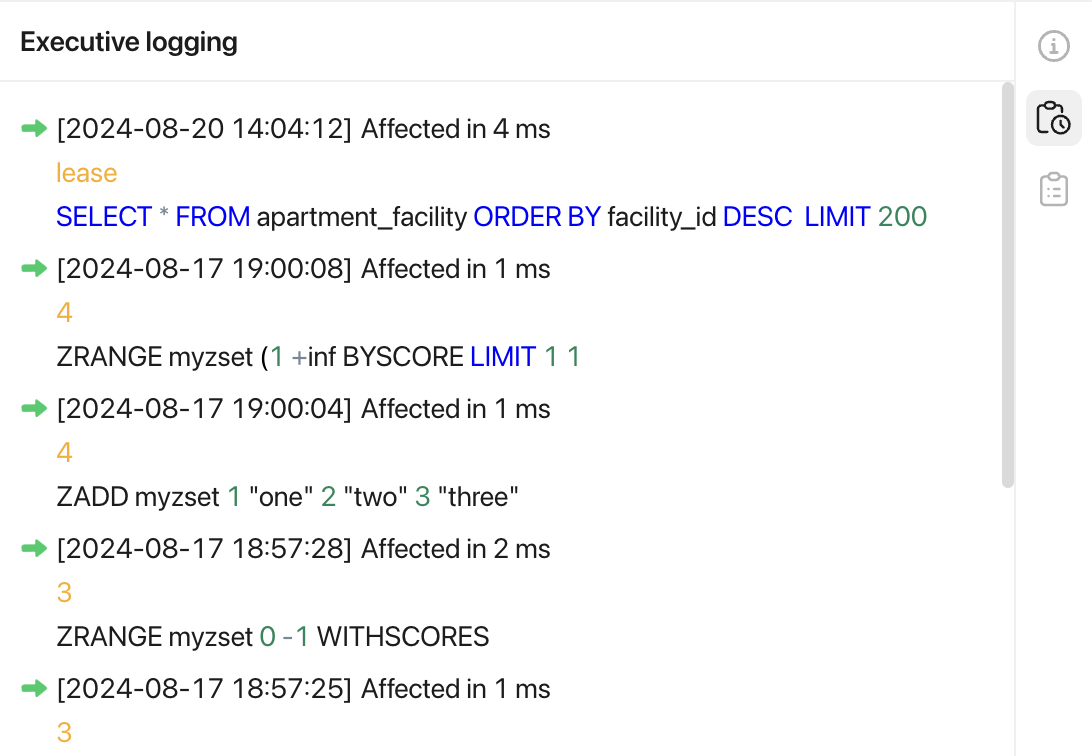
Task: Click green arrow beside 14:04:12 log entry
Action: pos(34,128)
